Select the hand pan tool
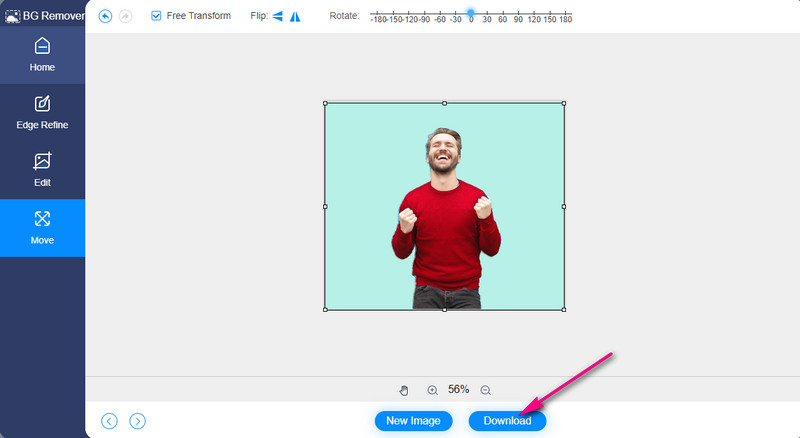The width and height of the screenshot is (800, 438). (404, 390)
